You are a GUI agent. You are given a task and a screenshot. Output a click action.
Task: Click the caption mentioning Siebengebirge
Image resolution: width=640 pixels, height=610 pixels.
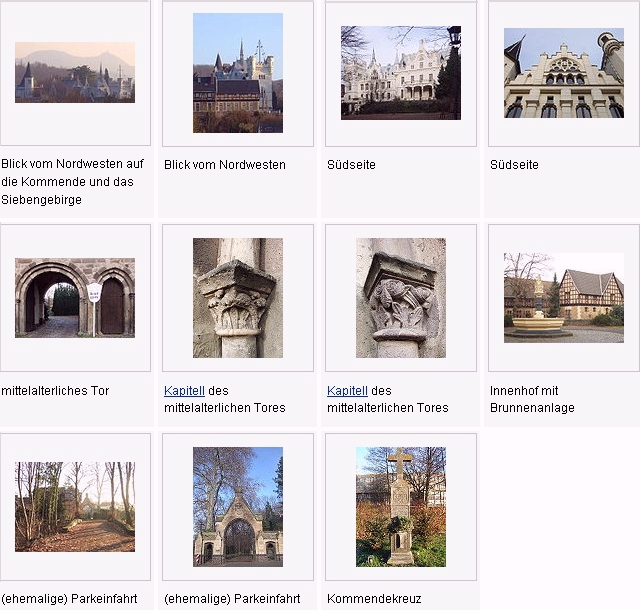(x=72, y=182)
